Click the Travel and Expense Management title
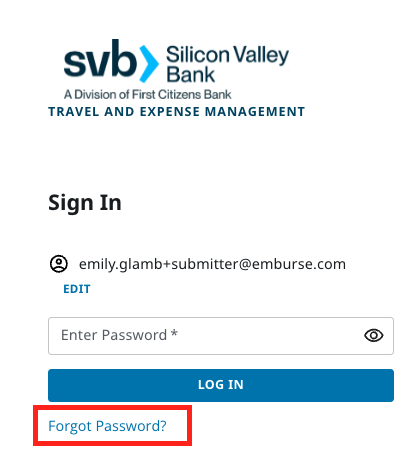 coord(177,111)
